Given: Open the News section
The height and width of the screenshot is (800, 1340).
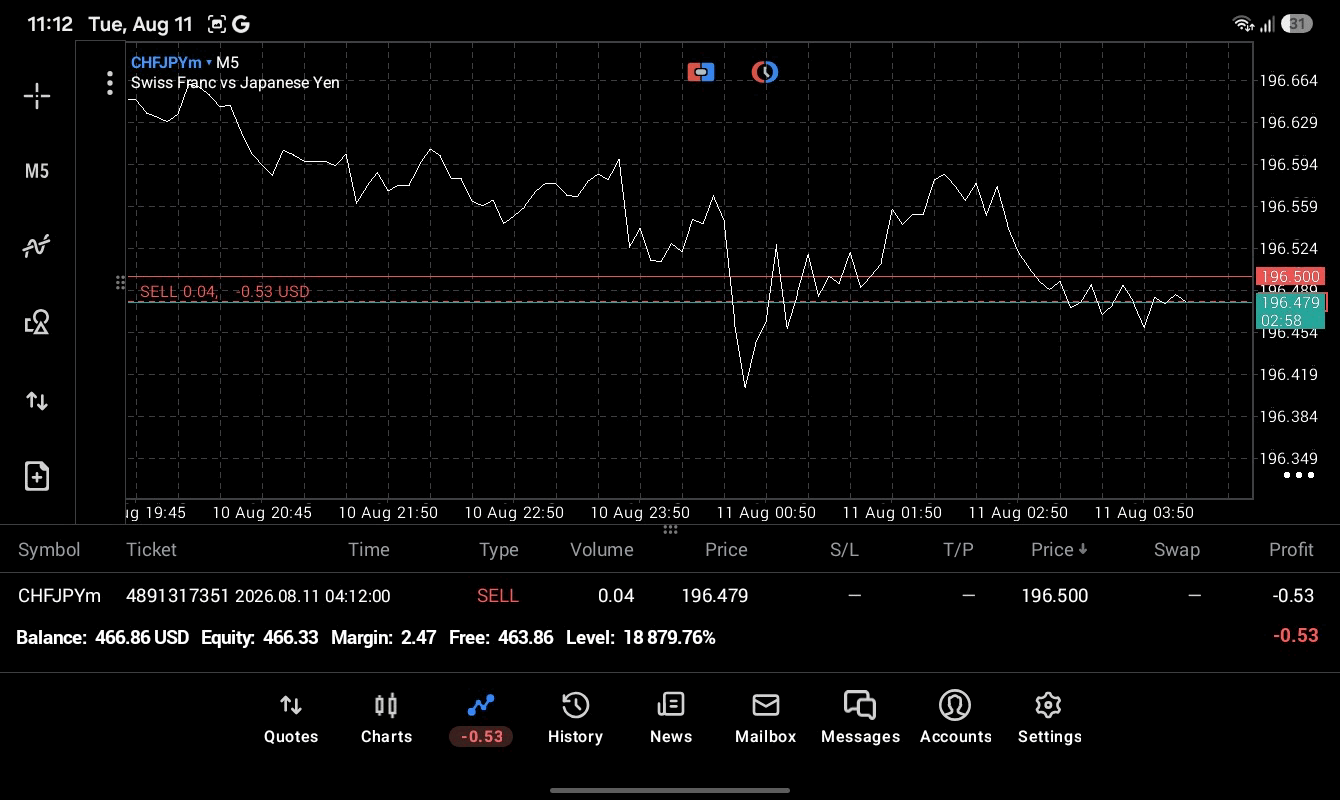Looking at the screenshot, I should point(670,719).
